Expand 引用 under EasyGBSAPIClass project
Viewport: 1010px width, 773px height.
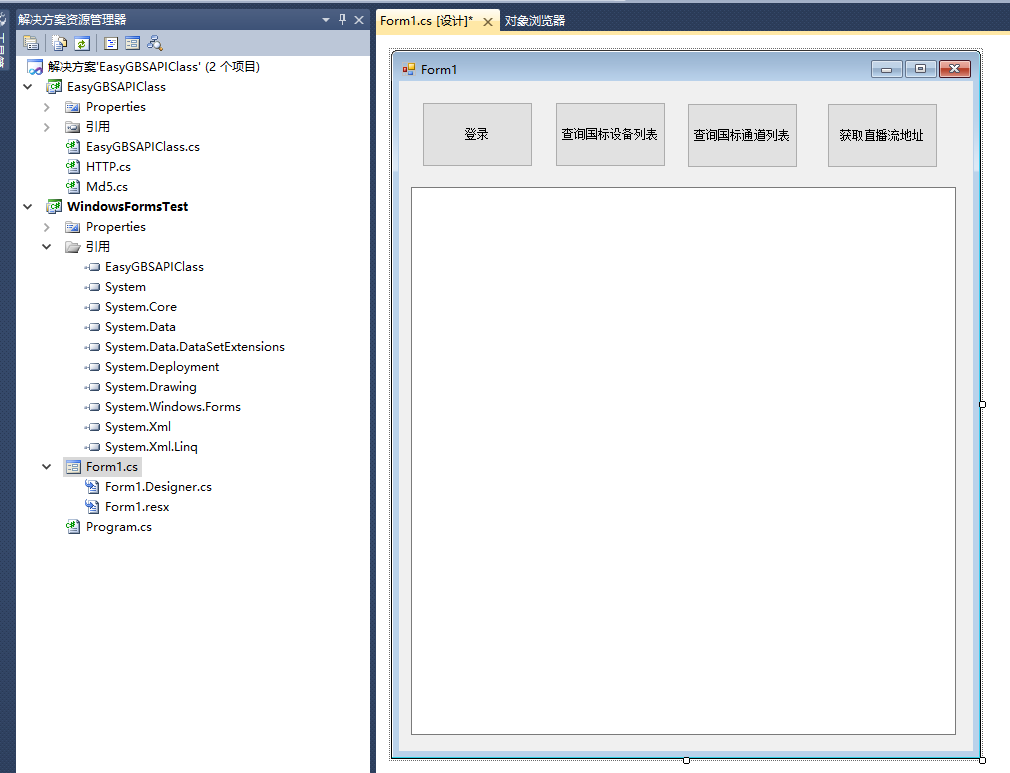[x=46, y=127]
